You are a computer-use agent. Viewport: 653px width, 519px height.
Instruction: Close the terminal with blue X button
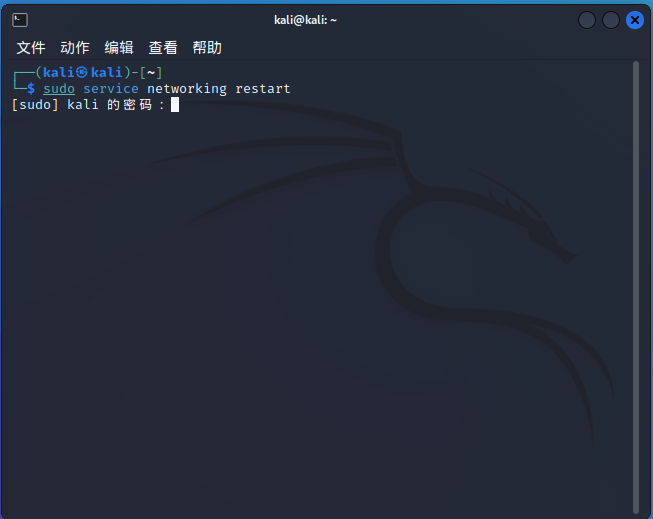[635, 20]
